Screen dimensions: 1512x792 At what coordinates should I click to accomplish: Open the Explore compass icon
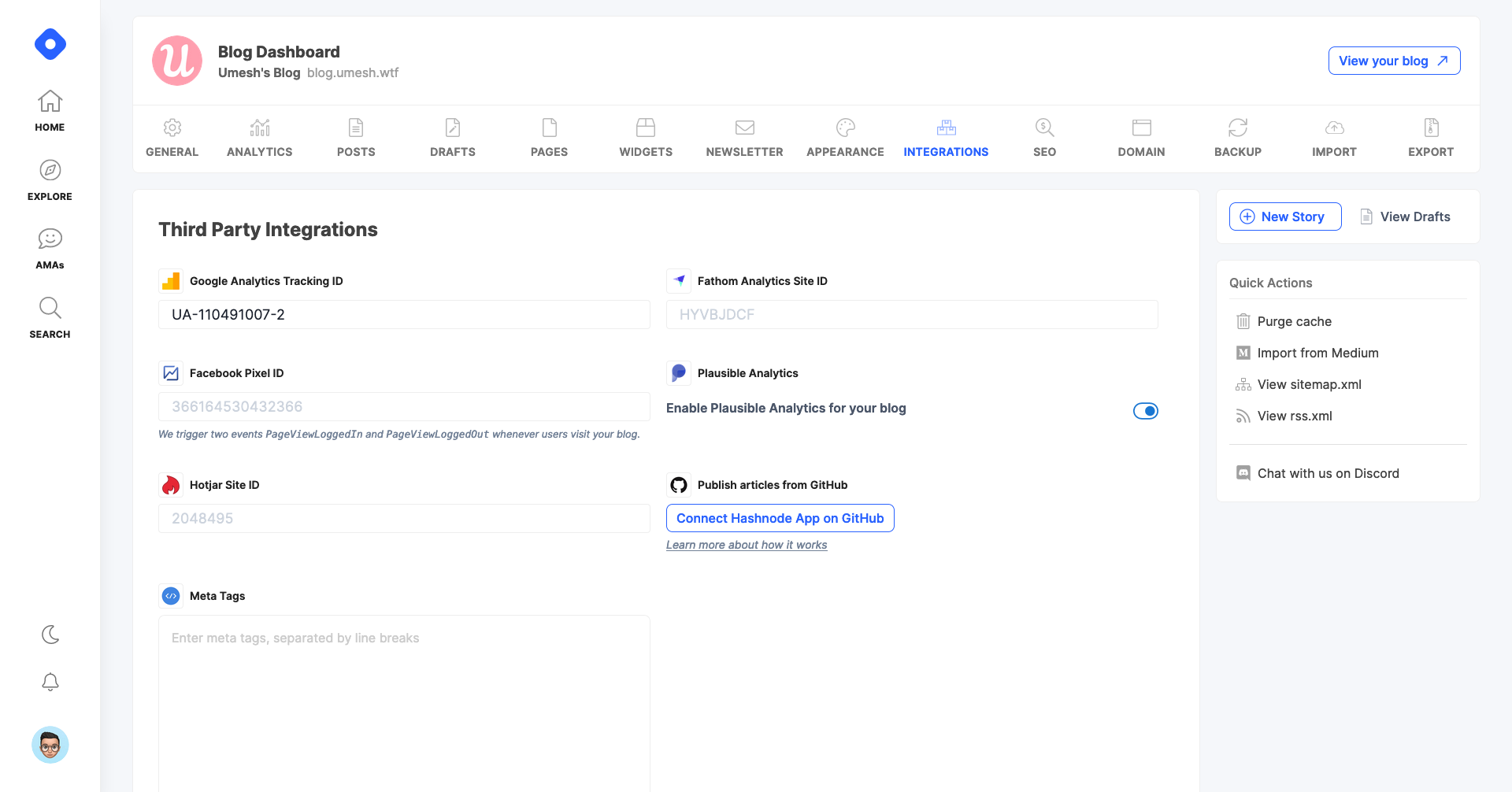pyautogui.click(x=50, y=170)
